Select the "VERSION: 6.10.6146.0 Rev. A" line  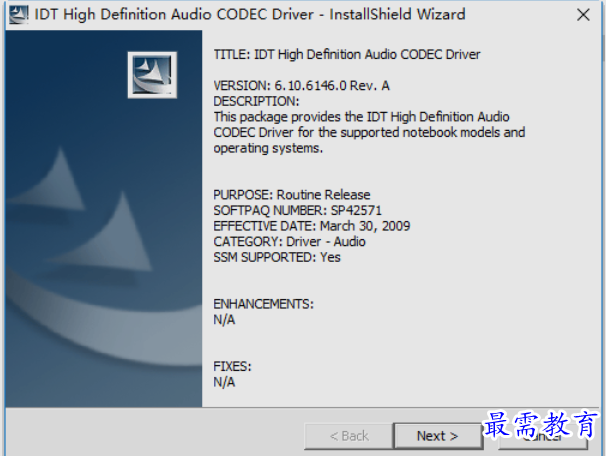click(301, 85)
